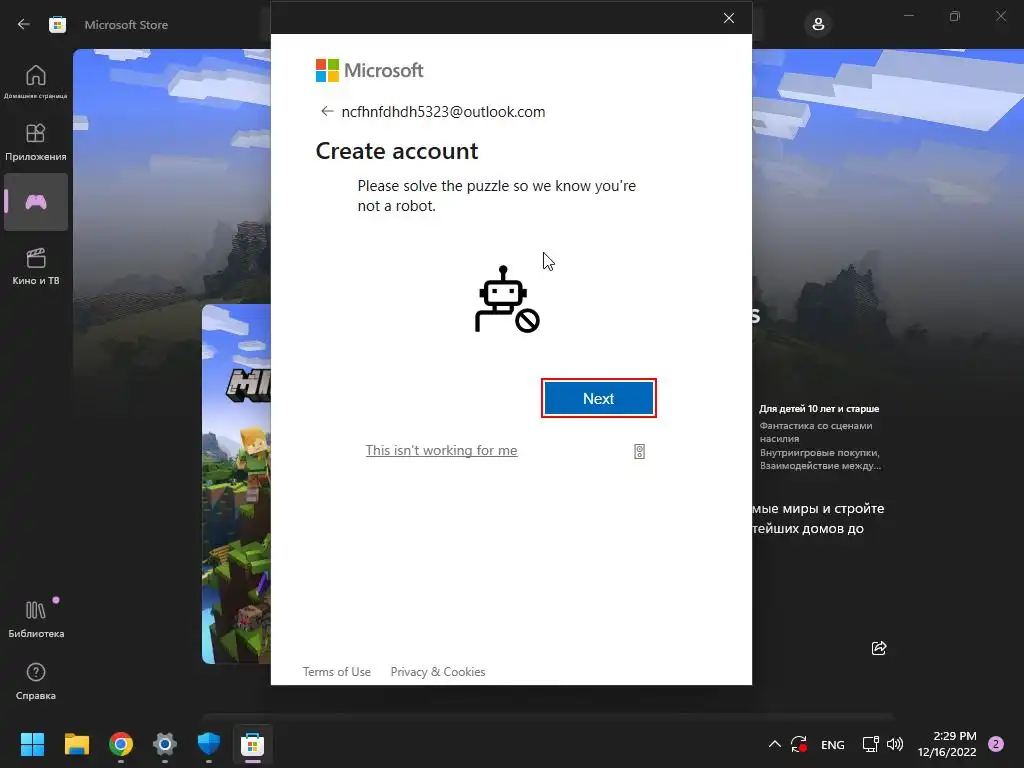Open File Explorer from taskbar
1024x768 pixels.
[x=76, y=744]
